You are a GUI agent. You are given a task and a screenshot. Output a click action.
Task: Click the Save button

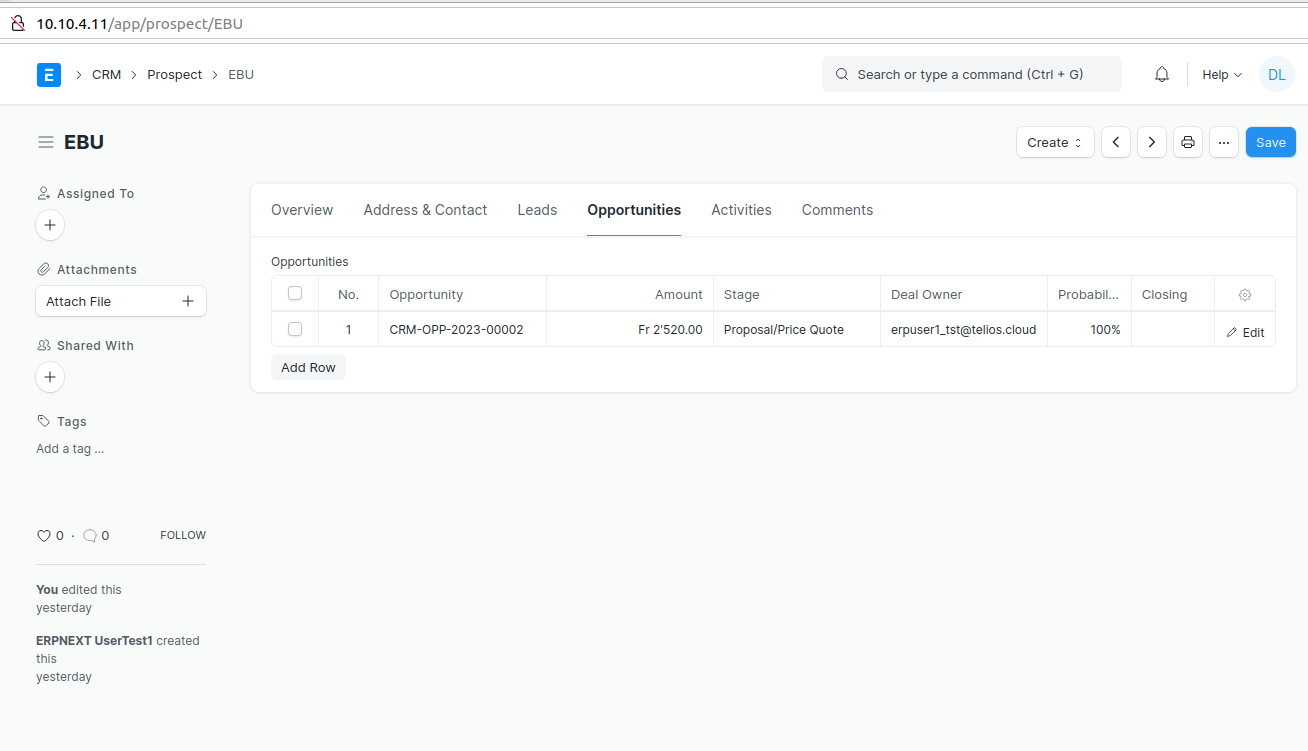[x=1270, y=142]
